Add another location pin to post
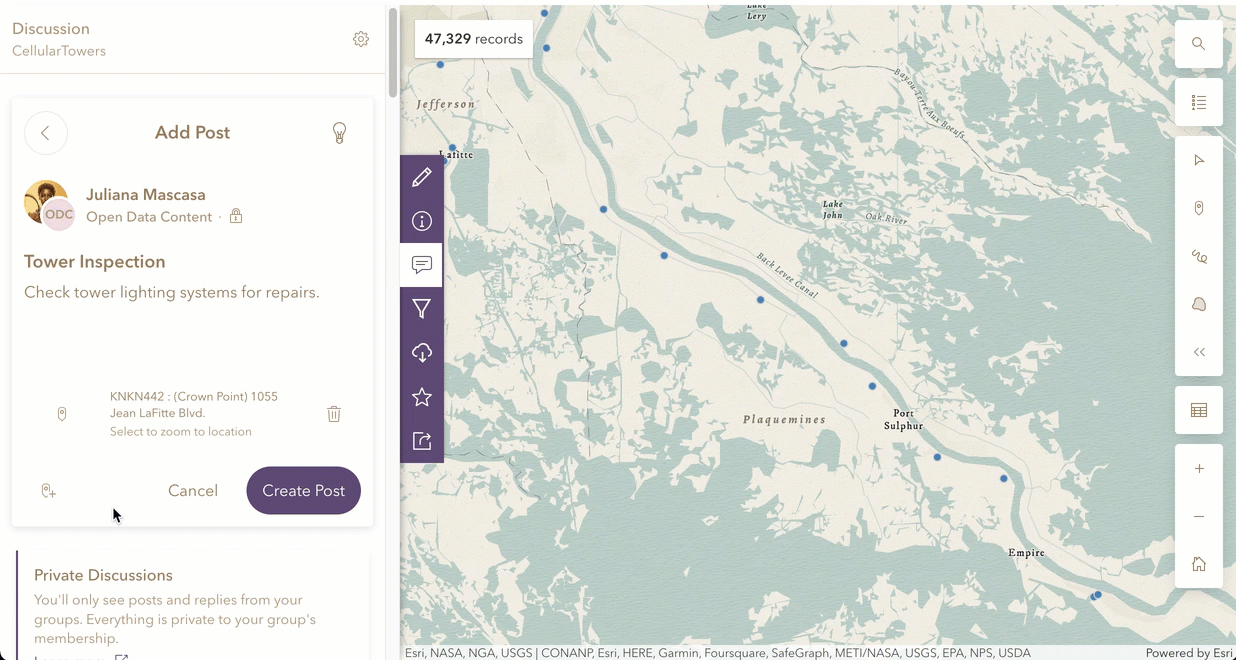Screen dimensions: 1236x660 (x=48, y=491)
